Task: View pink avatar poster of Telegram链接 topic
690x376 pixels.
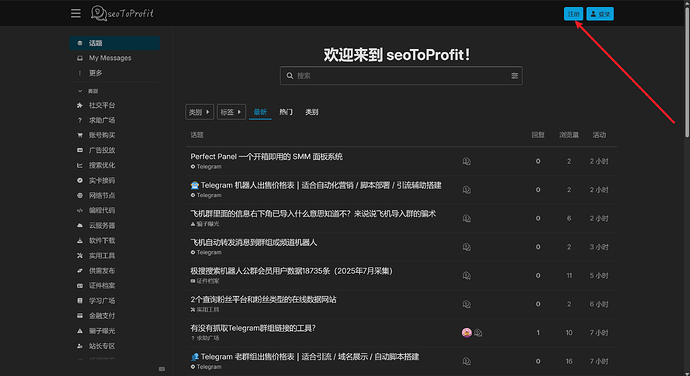Action: tap(467, 332)
